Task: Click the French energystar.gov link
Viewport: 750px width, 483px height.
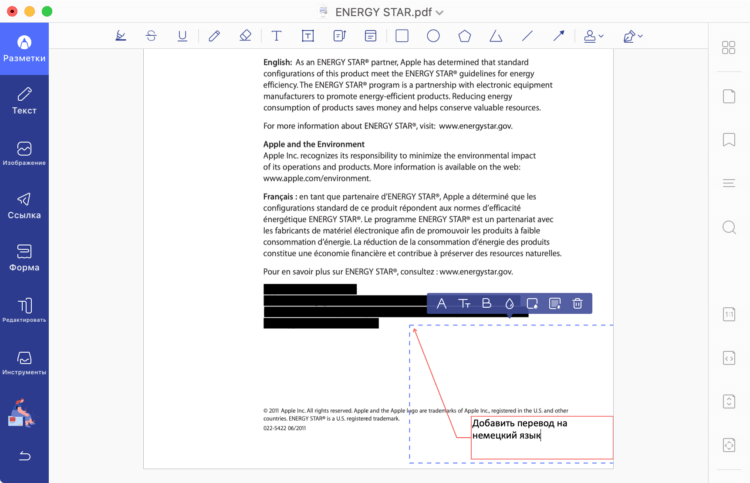Action: 476,272
